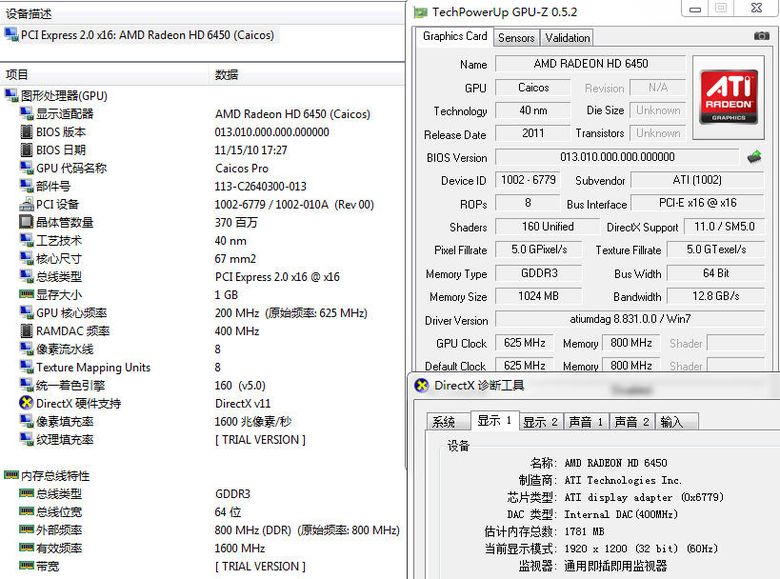The image size is (780, 579).
Task: Select the 1600 兆像素/秒 value
Action: [253, 422]
